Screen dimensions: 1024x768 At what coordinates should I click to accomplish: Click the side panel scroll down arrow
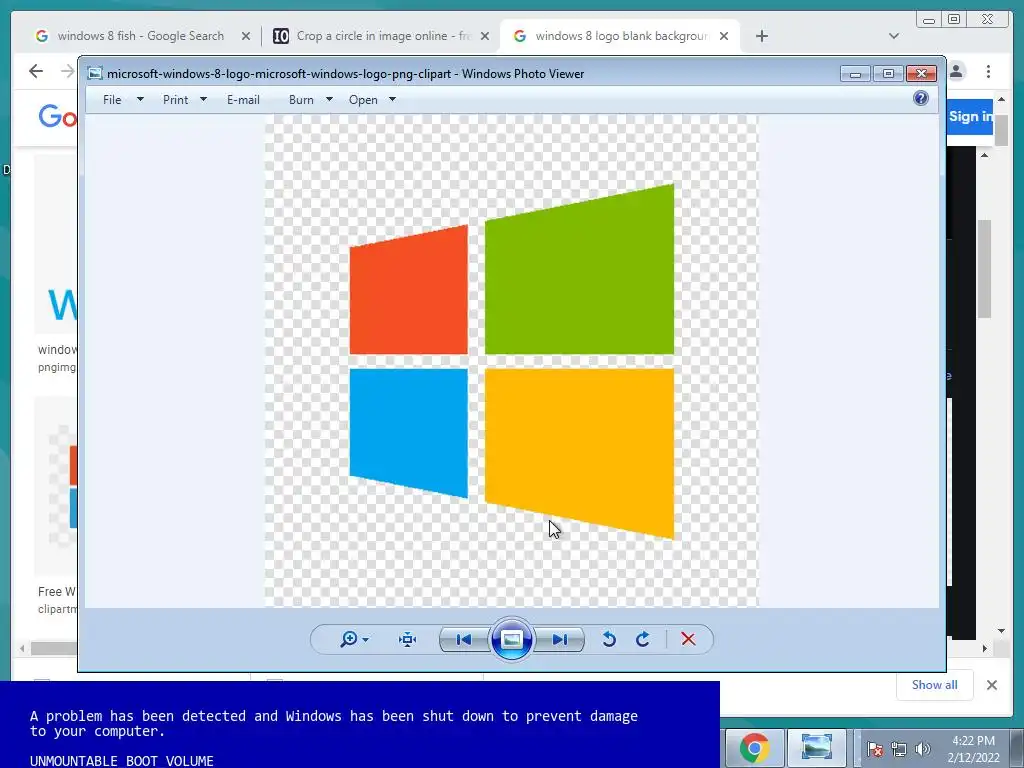point(1002,631)
